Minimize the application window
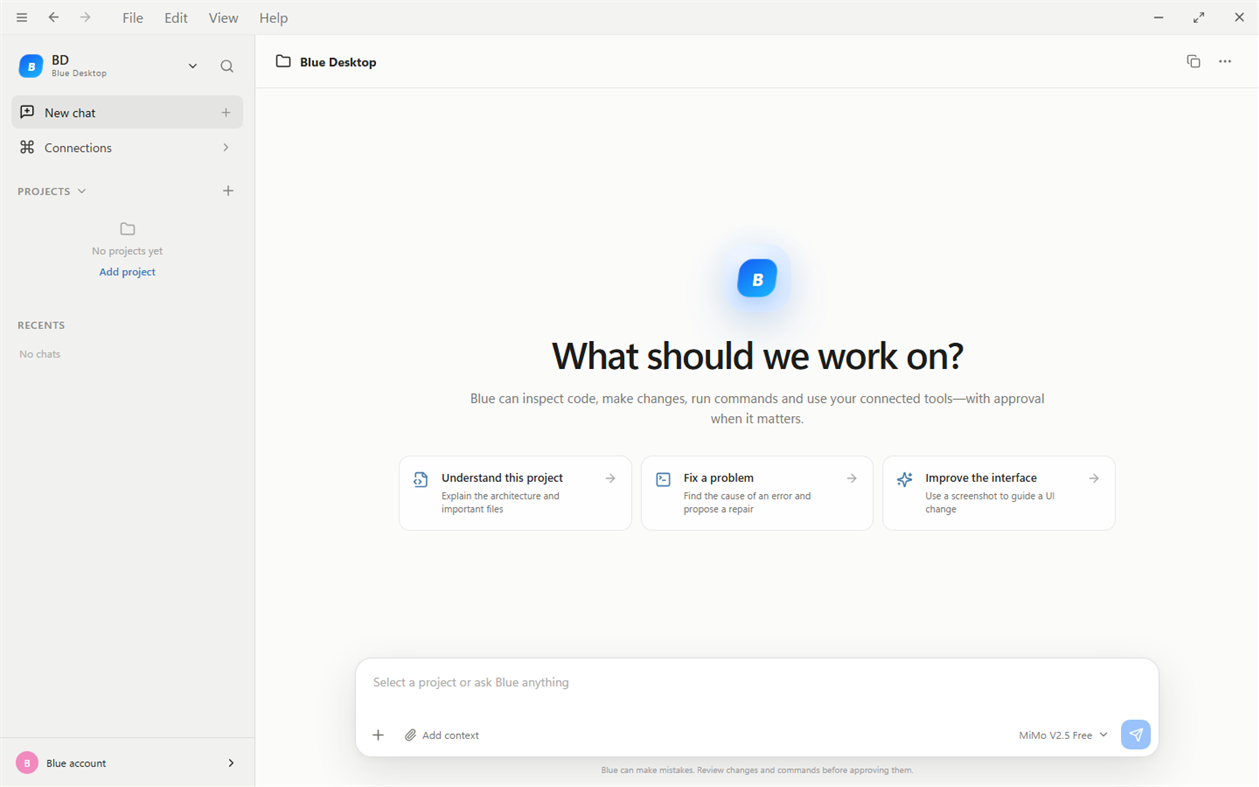The image size is (1259, 787). tap(1158, 17)
